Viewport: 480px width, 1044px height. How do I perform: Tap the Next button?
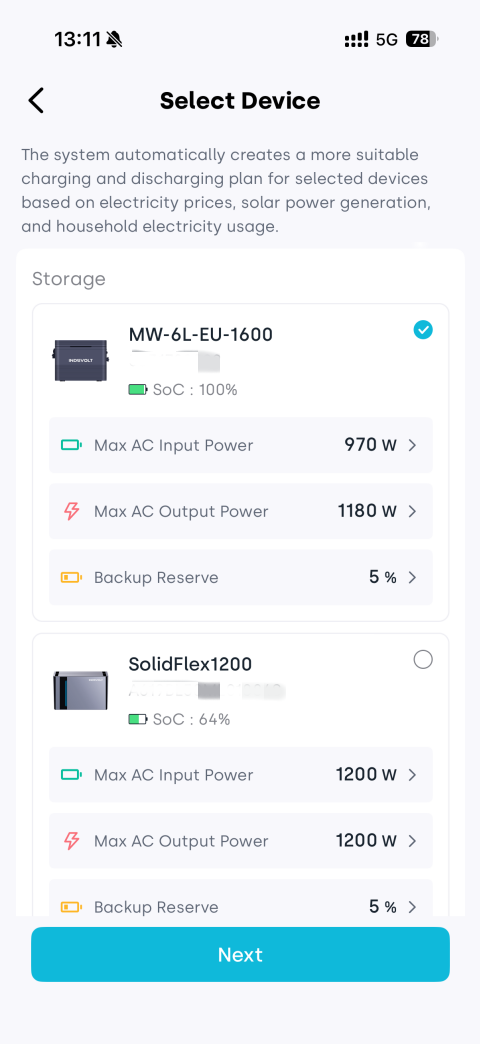240,954
